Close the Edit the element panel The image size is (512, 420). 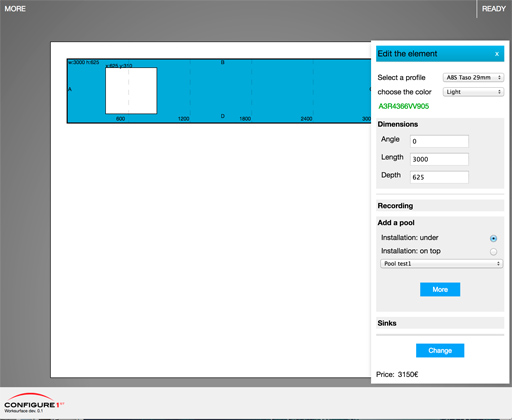[497, 54]
